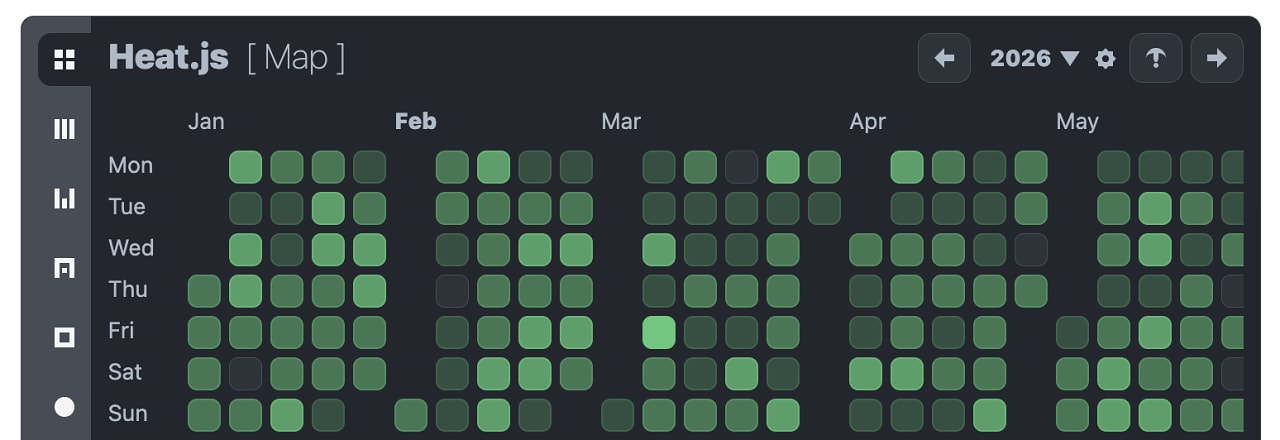The width and height of the screenshot is (1280, 440).
Task: Click the Mar month header
Action: [621, 121]
